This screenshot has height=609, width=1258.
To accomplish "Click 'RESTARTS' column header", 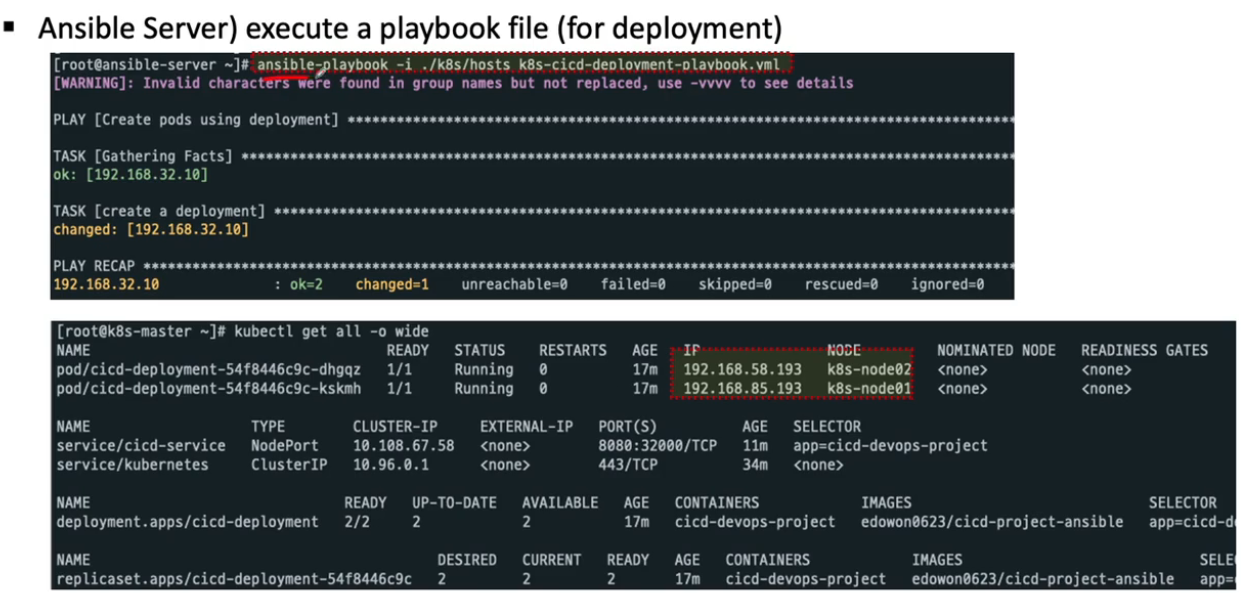I will [x=572, y=351].
